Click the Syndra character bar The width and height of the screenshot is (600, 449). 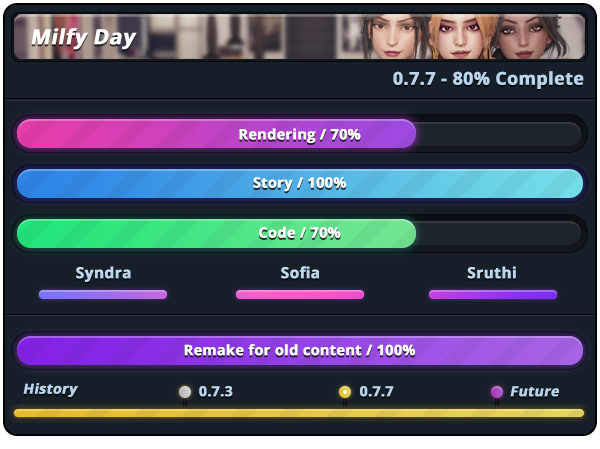coord(103,294)
